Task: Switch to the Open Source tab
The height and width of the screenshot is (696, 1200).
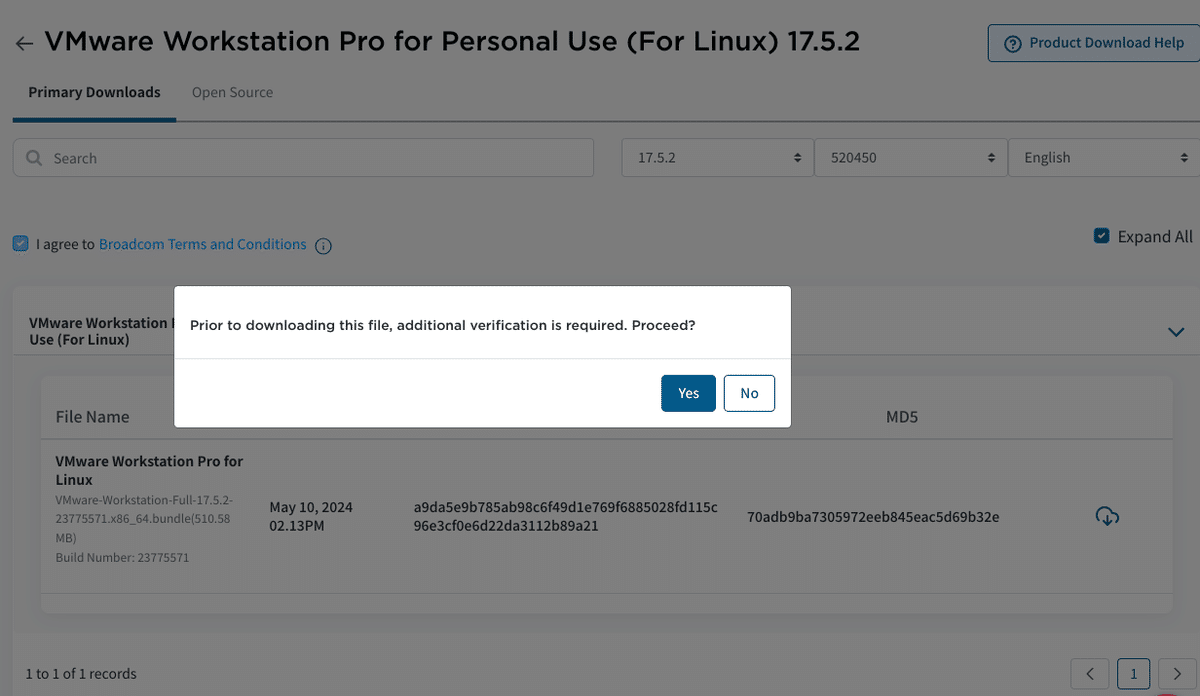Action: [x=232, y=92]
